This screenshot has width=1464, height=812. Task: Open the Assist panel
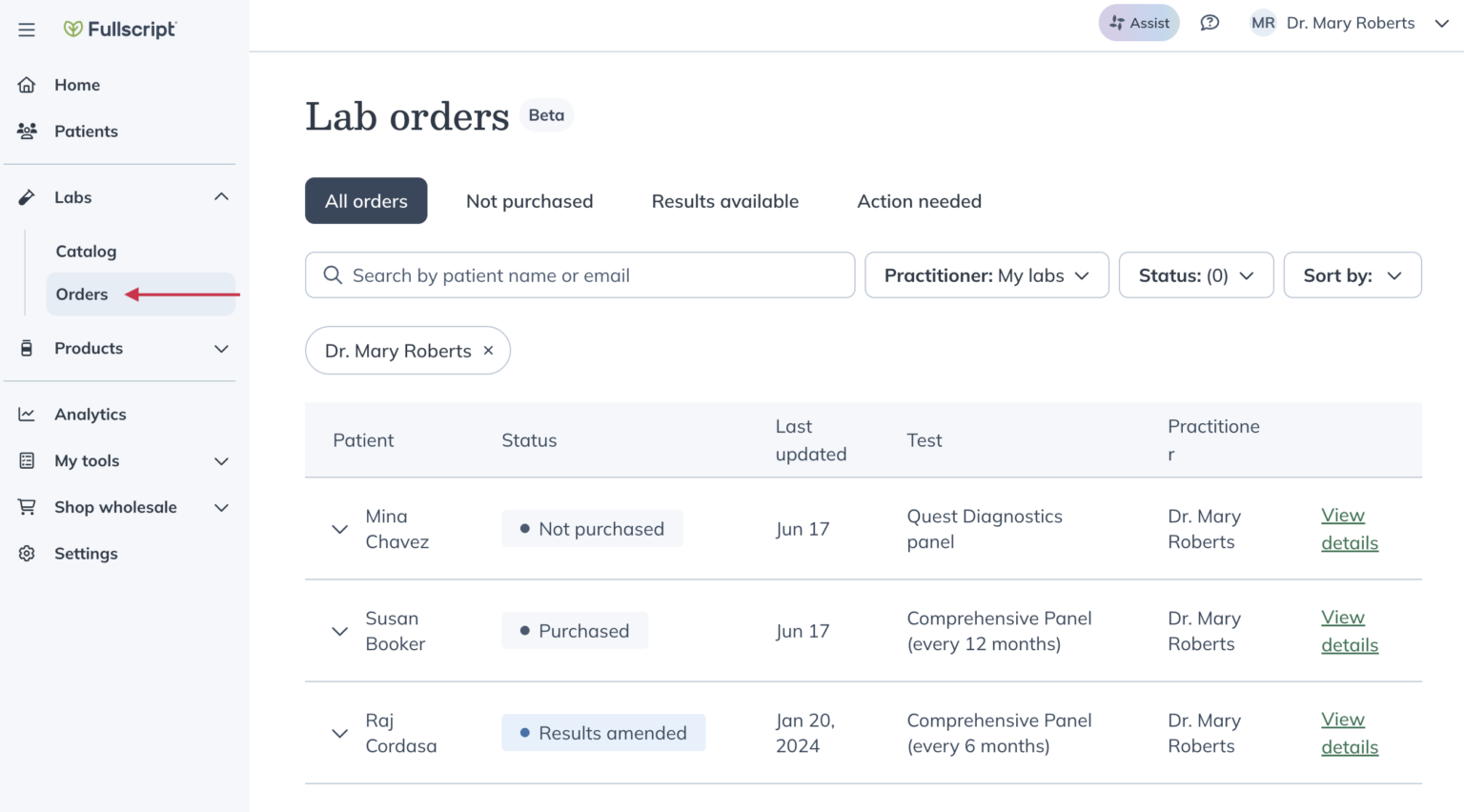pos(1138,22)
